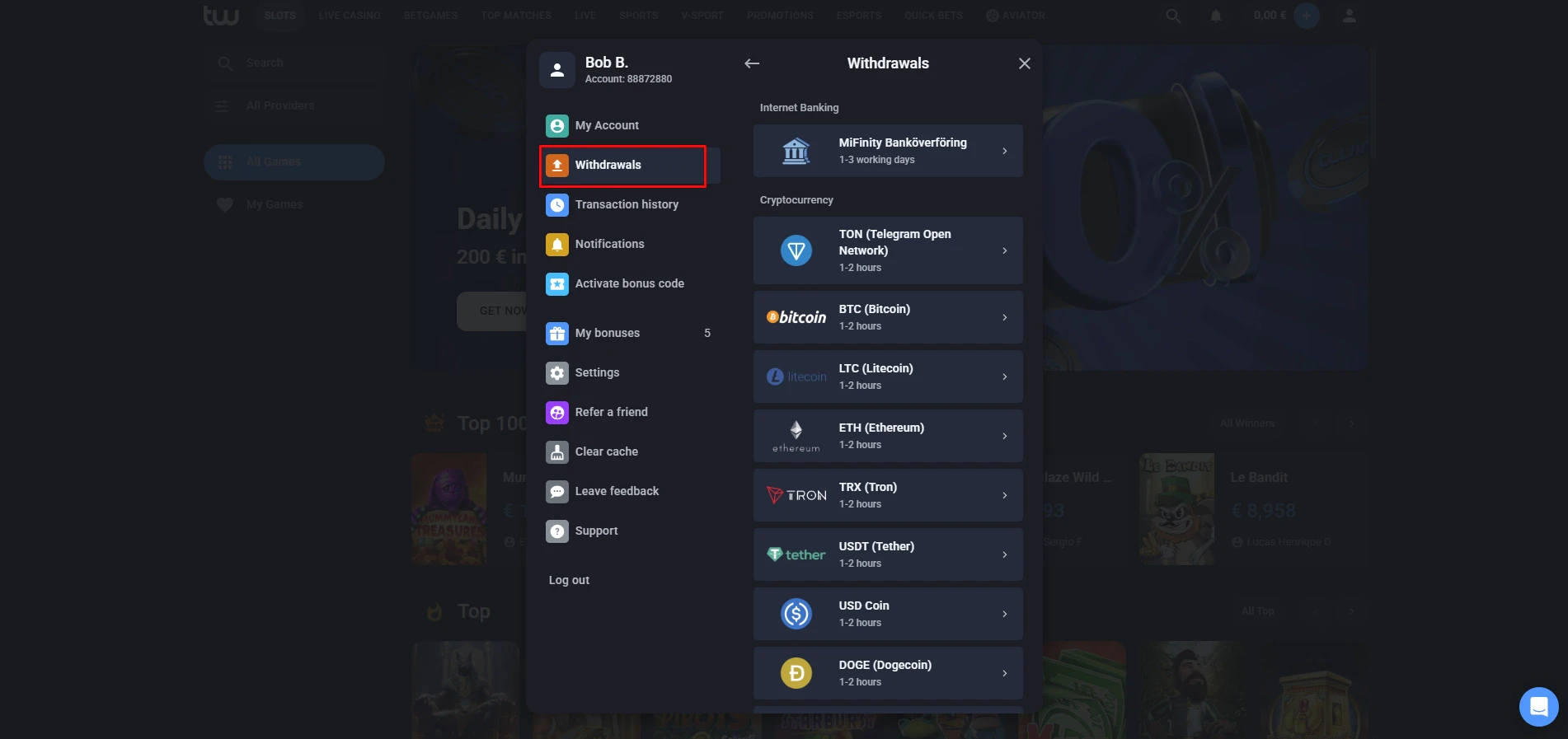This screenshot has width=1568, height=739.
Task: Click the Account: 88872880 text
Action: [x=628, y=79]
